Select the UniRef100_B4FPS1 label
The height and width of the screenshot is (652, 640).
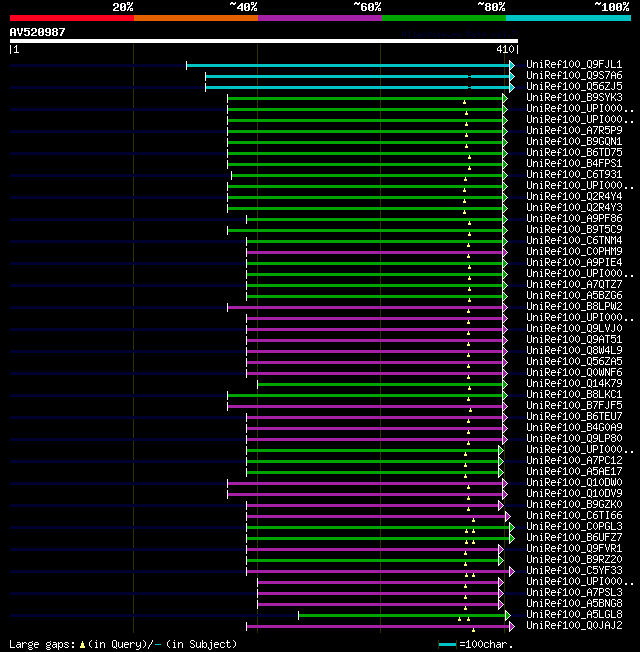pyautogui.click(x=574, y=163)
